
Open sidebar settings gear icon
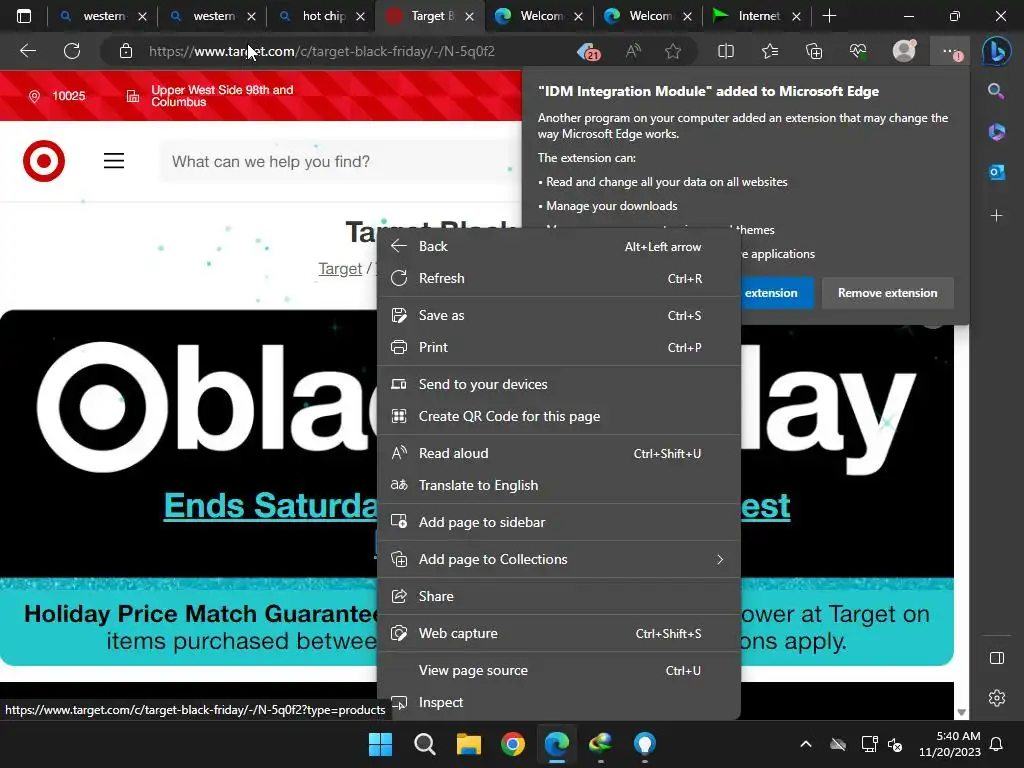coord(997,698)
